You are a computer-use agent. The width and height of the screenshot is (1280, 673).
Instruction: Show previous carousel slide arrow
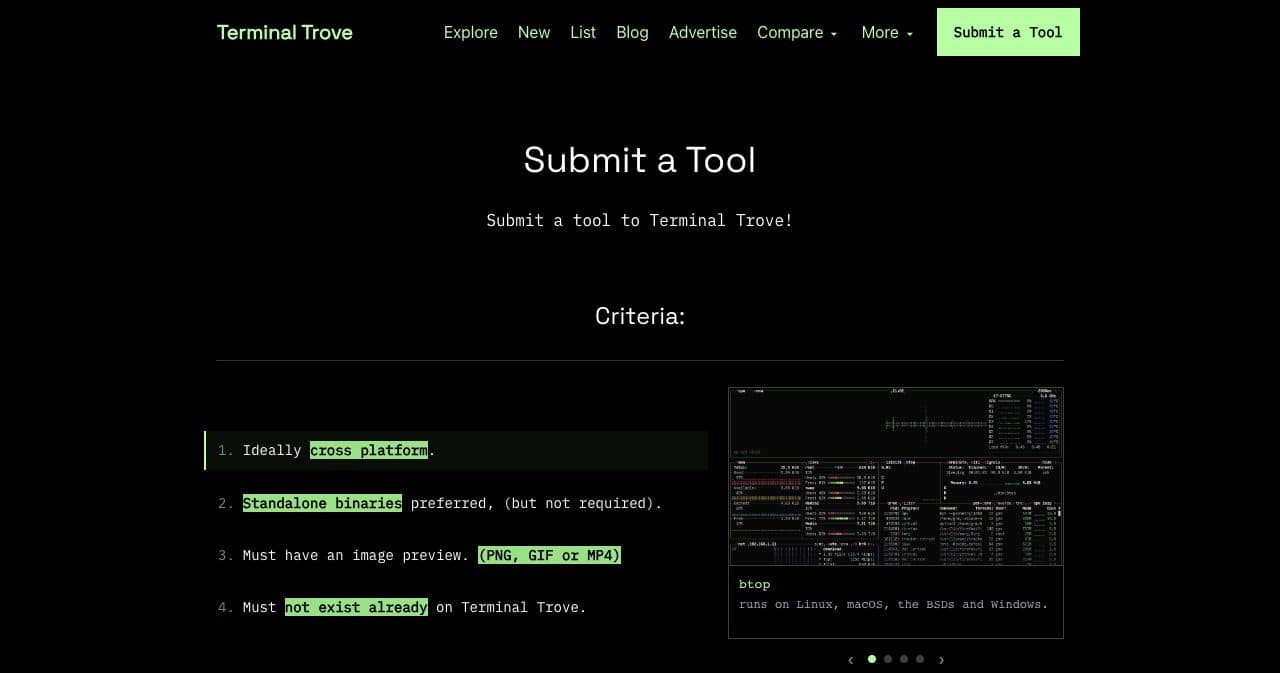pyautogui.click(x=851, y=659)
